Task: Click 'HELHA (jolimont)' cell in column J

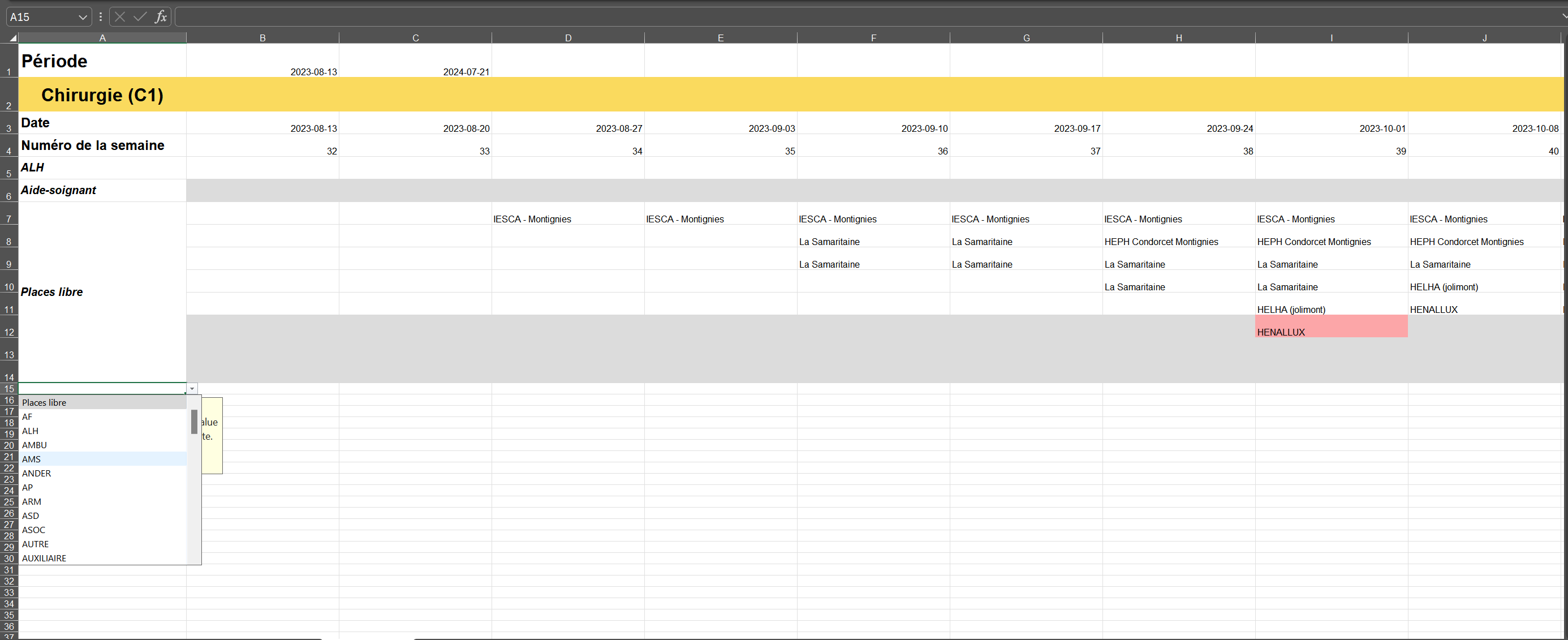Action: click(1485, 281)
